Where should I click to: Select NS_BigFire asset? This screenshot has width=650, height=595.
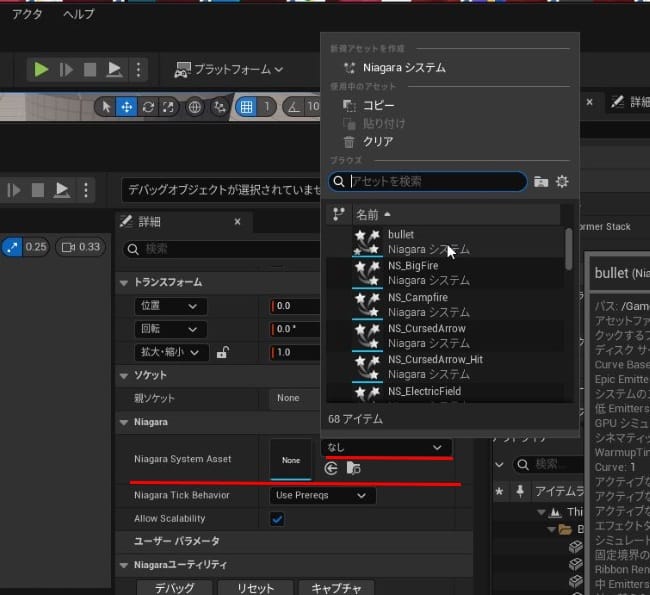pos(445,273)
